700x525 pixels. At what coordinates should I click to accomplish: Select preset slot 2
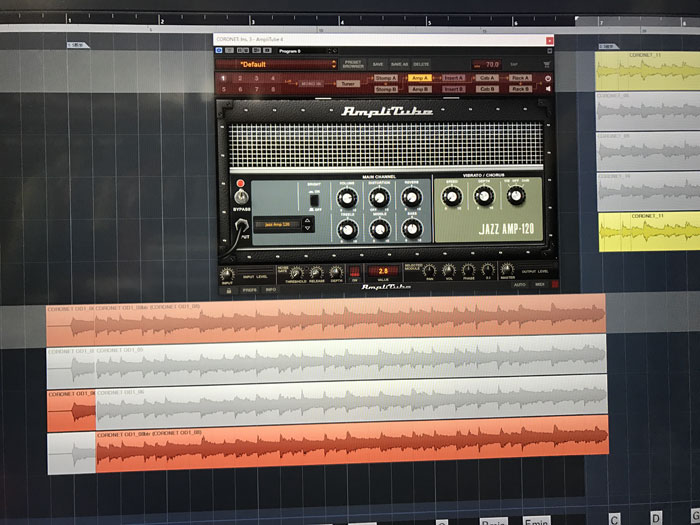point(240,78)
